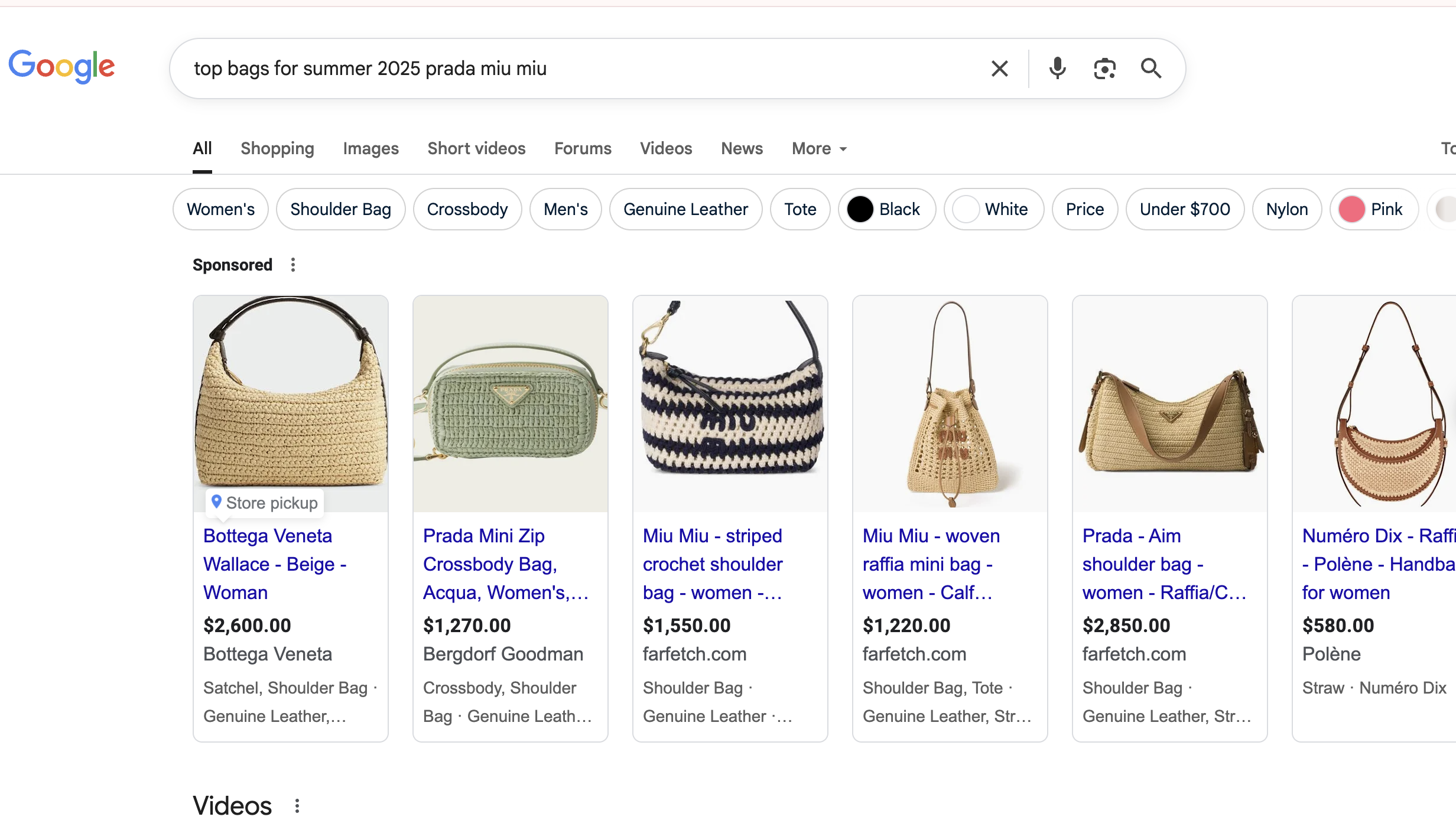Open Numéro Dix Polène handbag link
This screenshot has width=1456, height=833.
[x=1379, y=564]
